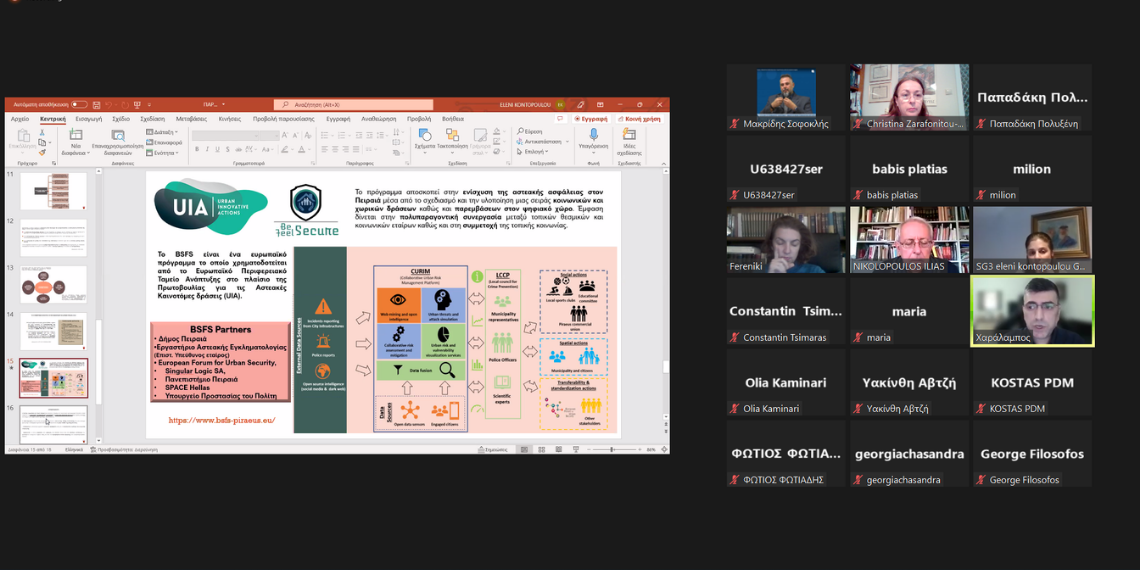
Task: Toggle Bold text formatting
Action: pyautogui.click(x=197, y=149)
